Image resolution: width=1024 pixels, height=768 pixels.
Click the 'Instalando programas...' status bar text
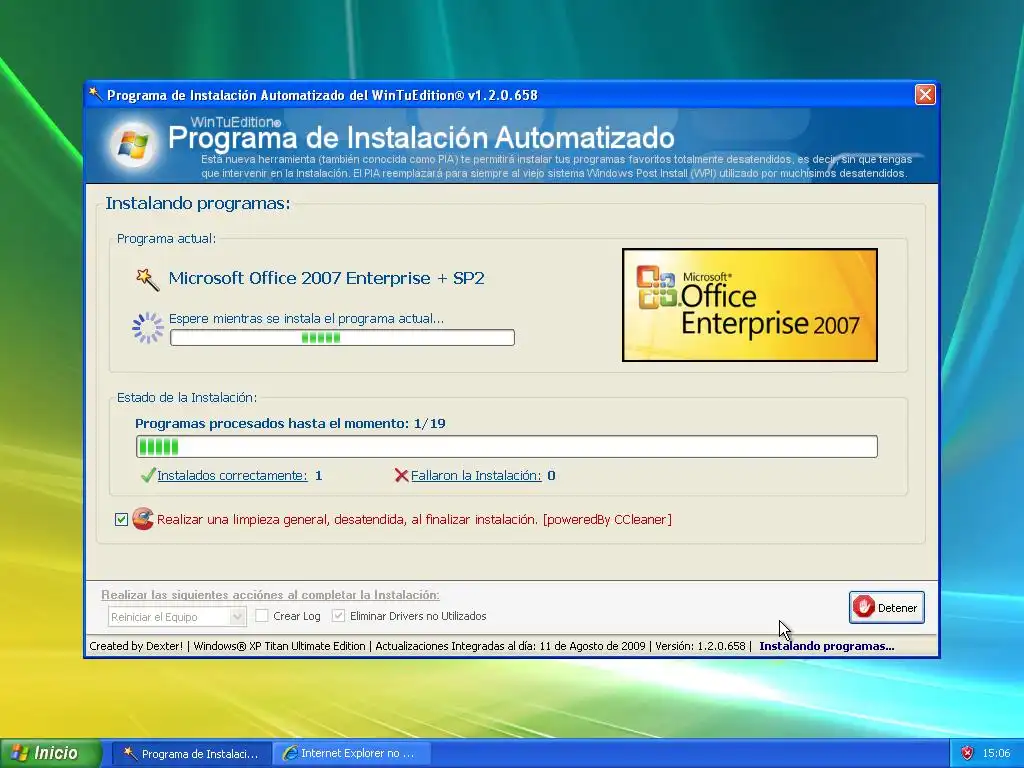click(827, 646)
